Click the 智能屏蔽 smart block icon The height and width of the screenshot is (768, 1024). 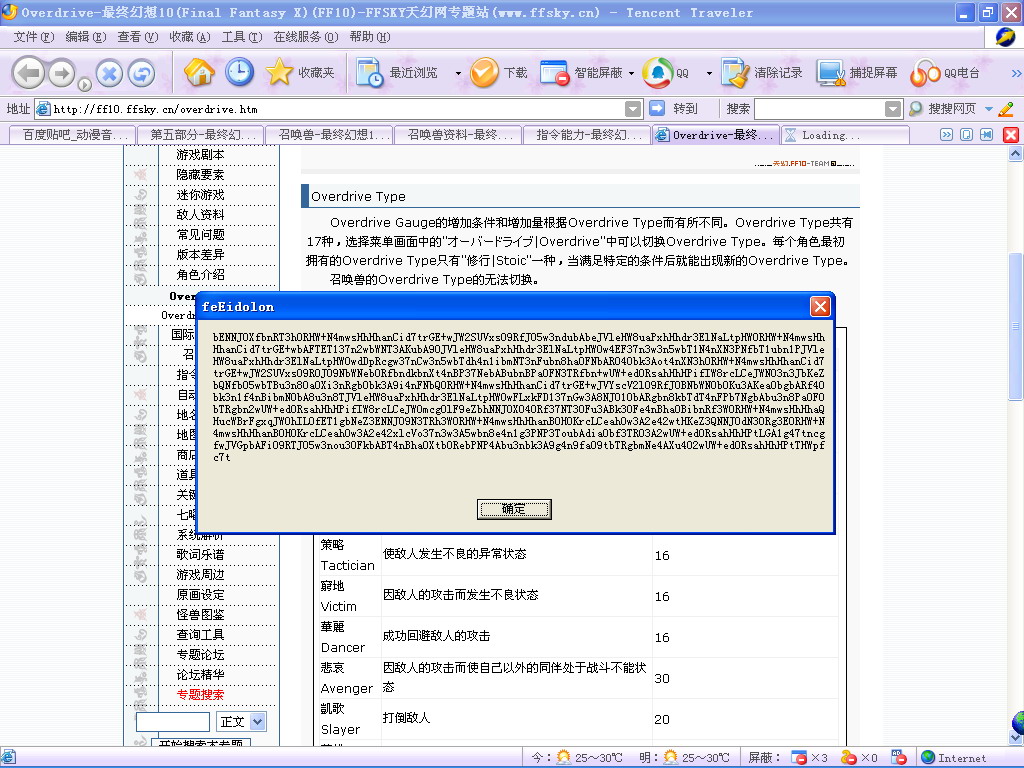pyautogui.click(x=556, y=72)
